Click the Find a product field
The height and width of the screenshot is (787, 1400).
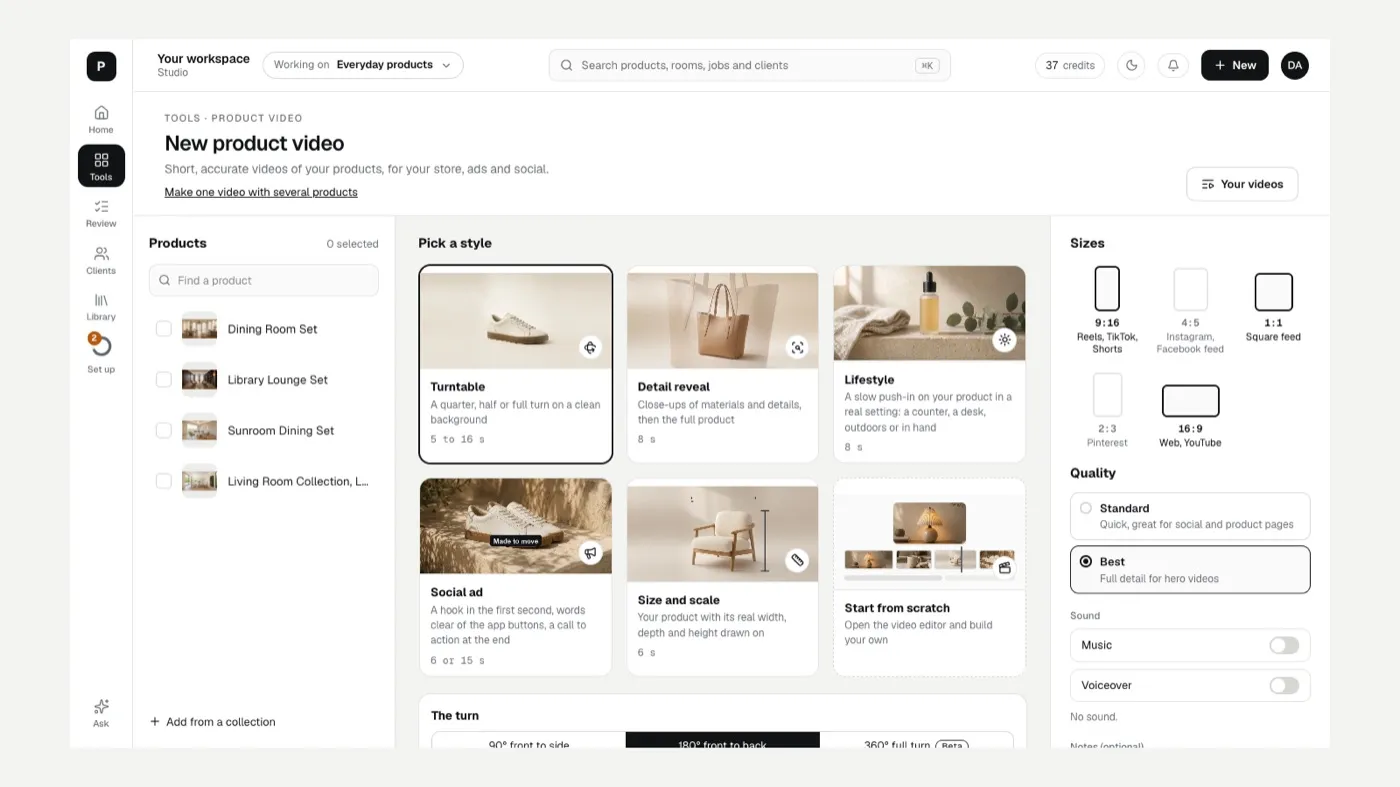coord(264,281)
